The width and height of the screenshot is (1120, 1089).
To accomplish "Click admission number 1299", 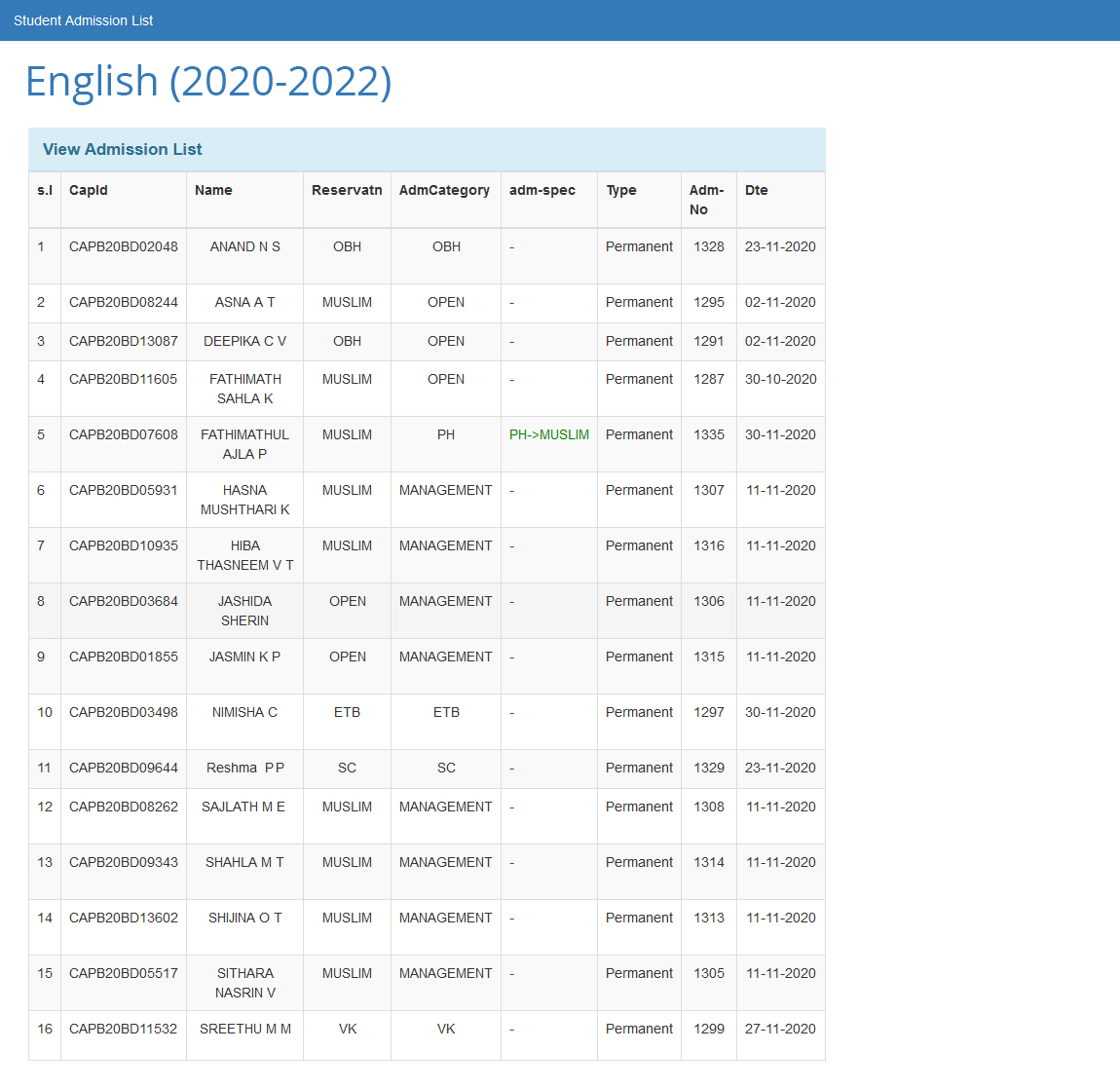I will (709, 1029).
